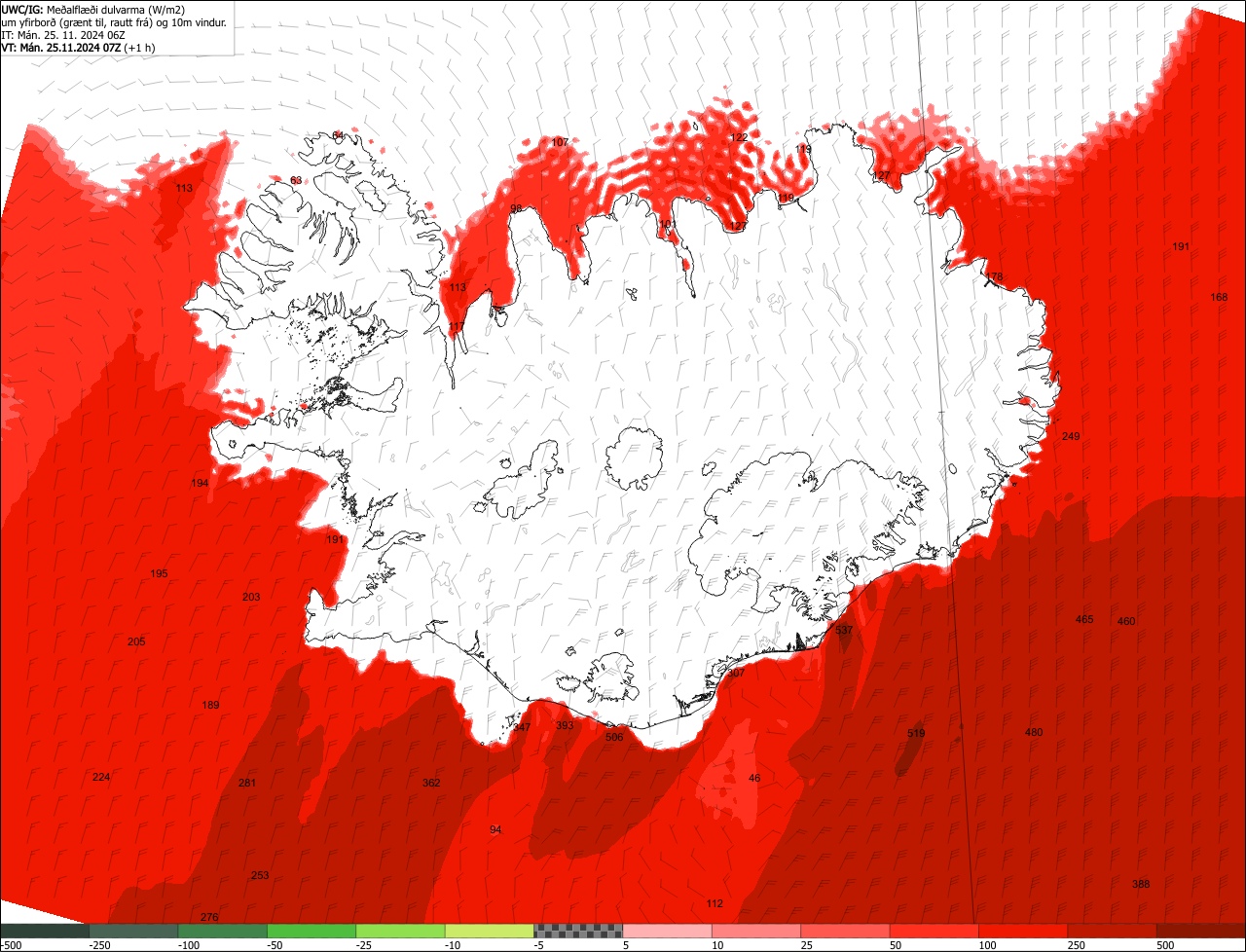Click the map value '101'
Viewport: 1246px width, 952px height.
point(667,225)
